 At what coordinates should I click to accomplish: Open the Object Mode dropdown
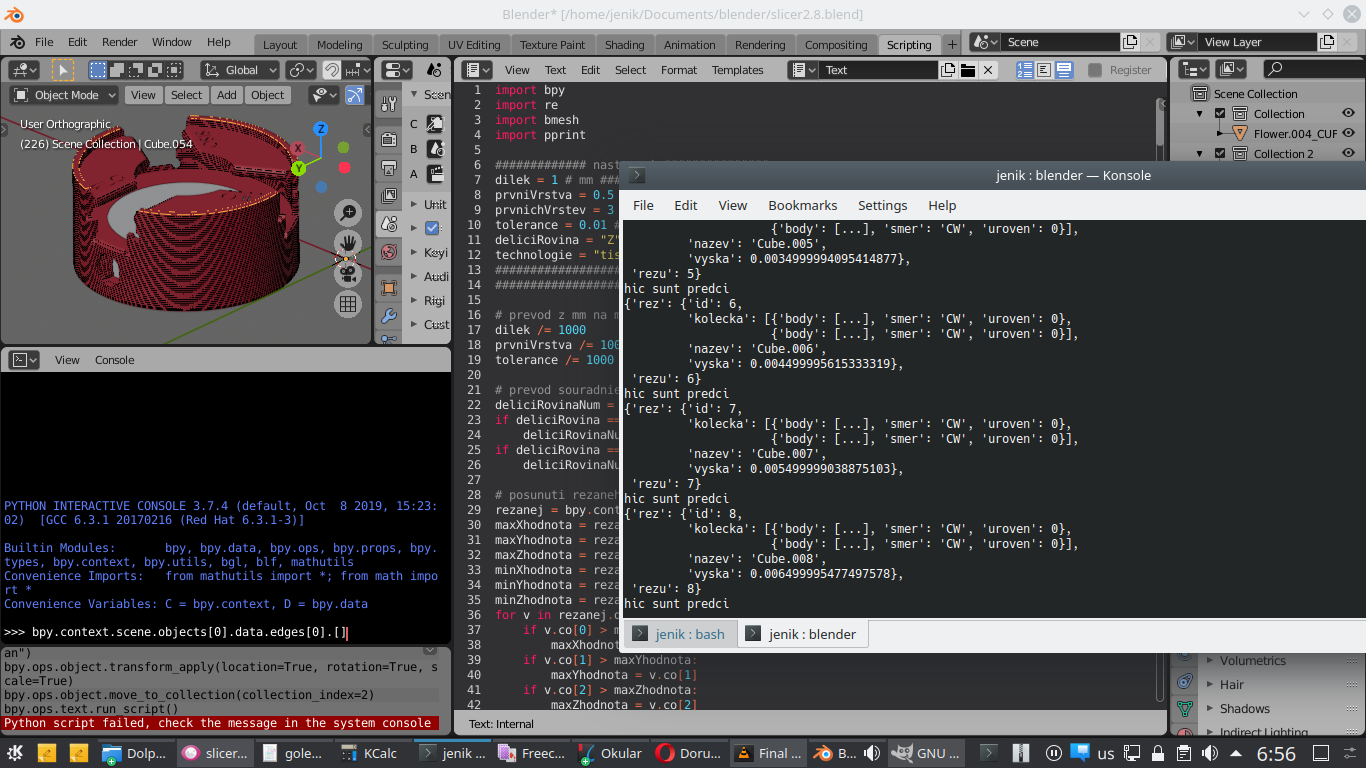[x=64, y=95]
